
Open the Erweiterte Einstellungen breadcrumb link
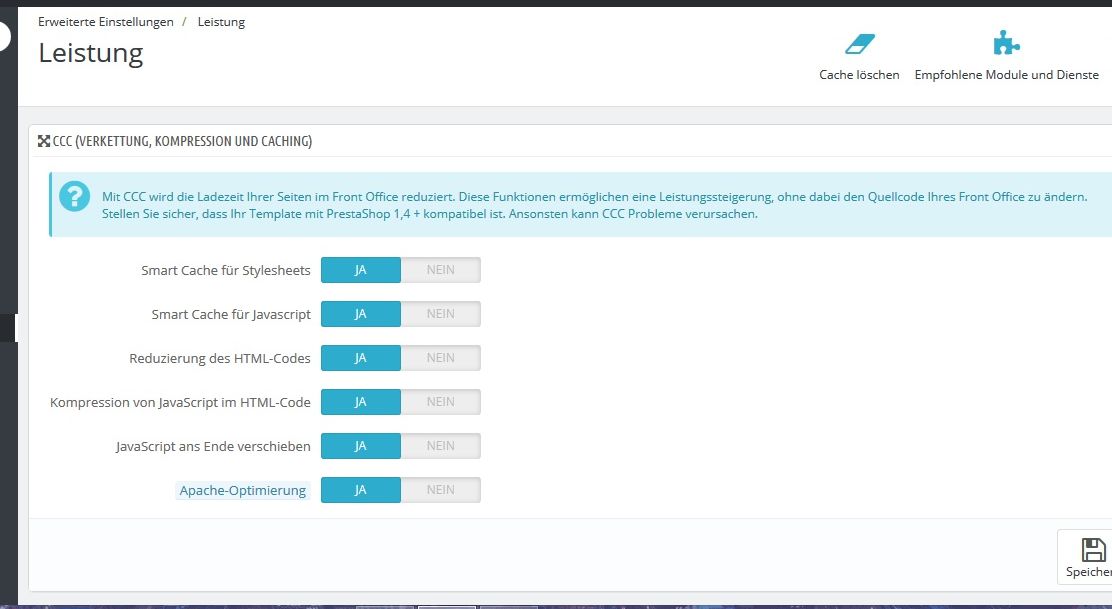106,22
